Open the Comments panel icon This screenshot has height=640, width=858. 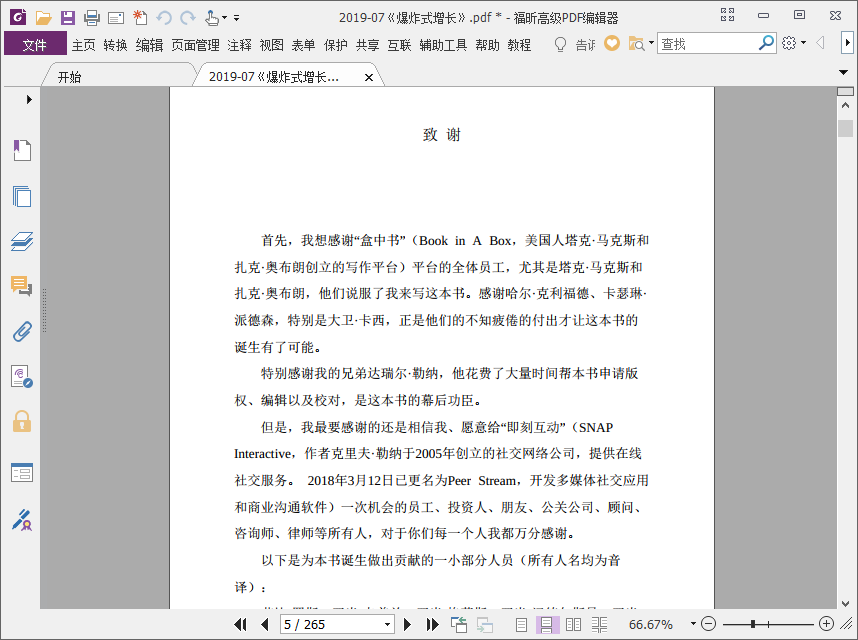pyautogui.click(x=22, y=286)
